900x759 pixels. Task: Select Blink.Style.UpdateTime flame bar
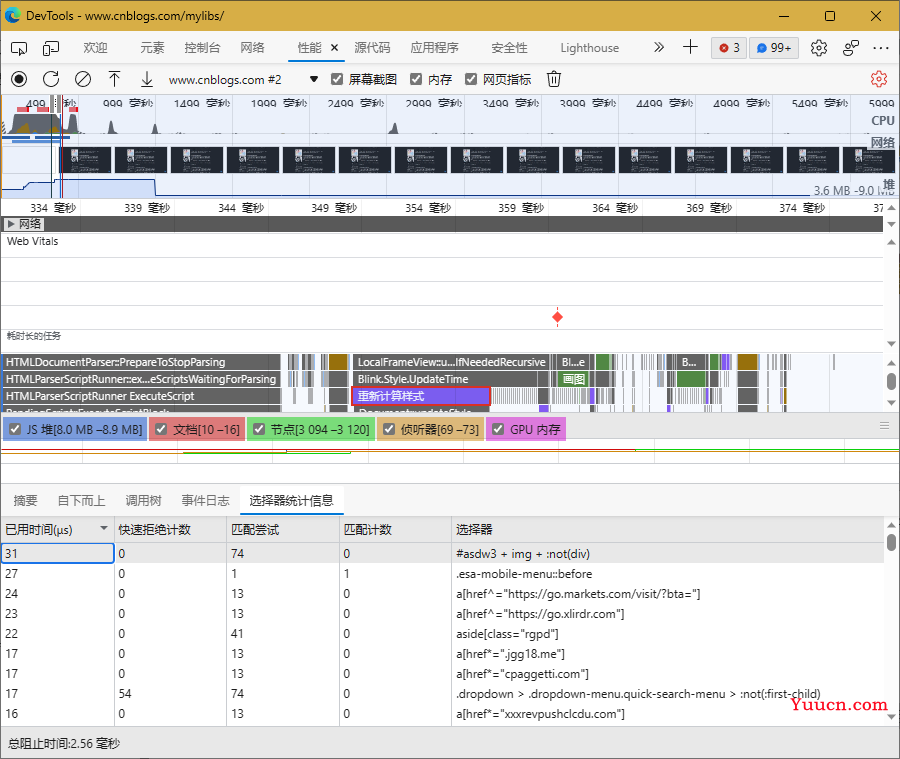445,379
